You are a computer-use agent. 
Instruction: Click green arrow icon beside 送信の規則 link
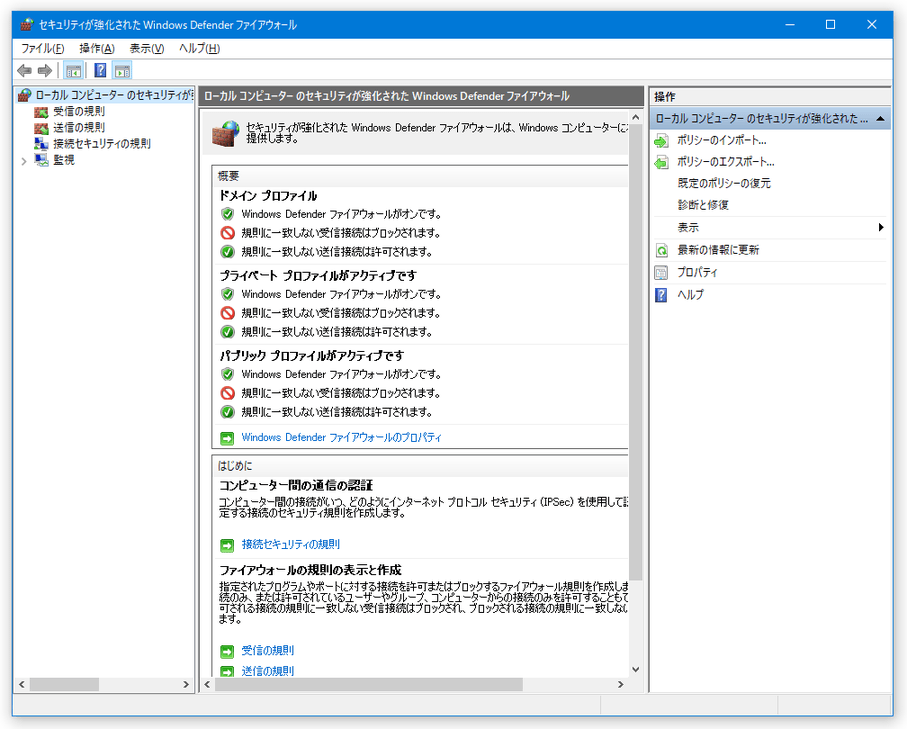point(227,671)
